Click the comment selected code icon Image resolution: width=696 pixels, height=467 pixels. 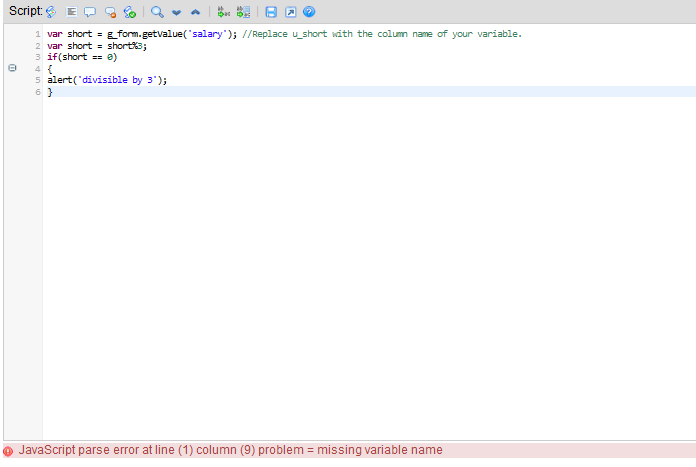click(x=90, y=12)
